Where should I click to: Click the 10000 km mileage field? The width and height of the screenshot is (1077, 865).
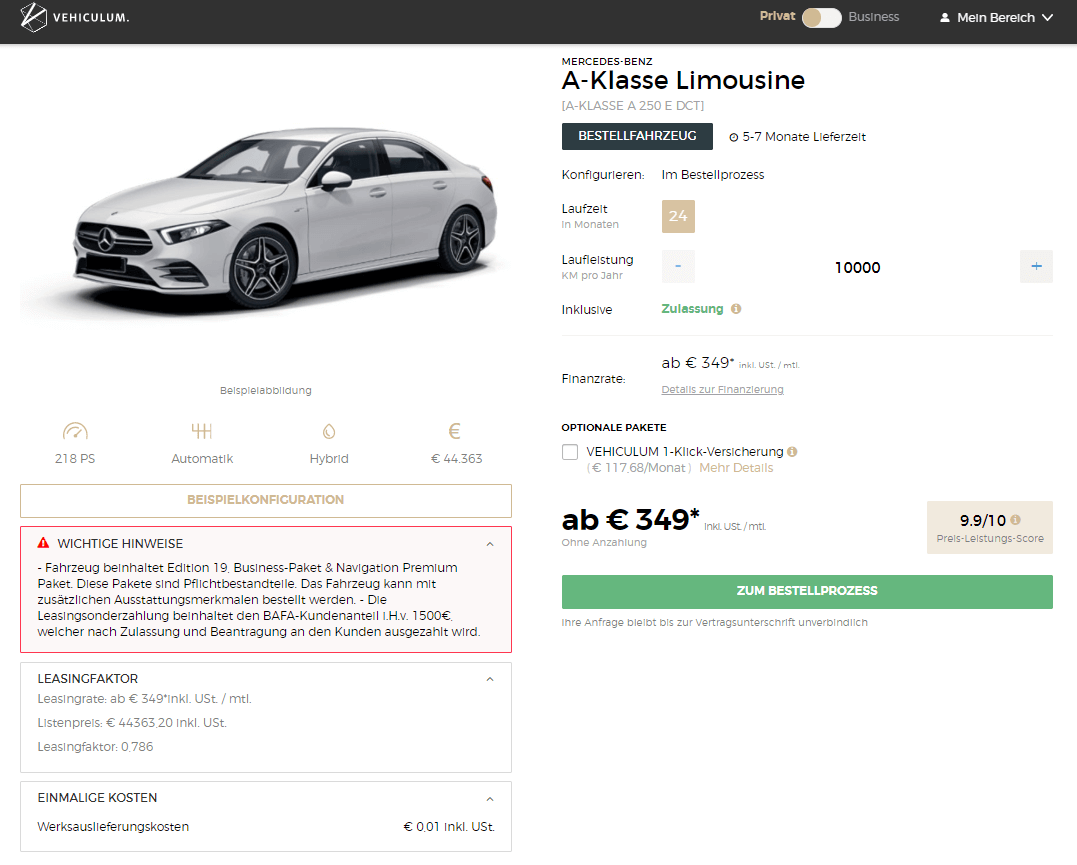(857, 267)
